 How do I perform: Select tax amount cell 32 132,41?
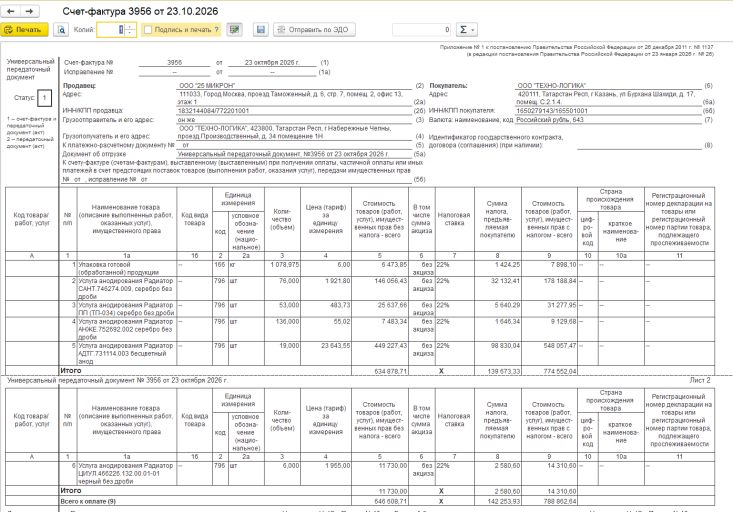497,288
